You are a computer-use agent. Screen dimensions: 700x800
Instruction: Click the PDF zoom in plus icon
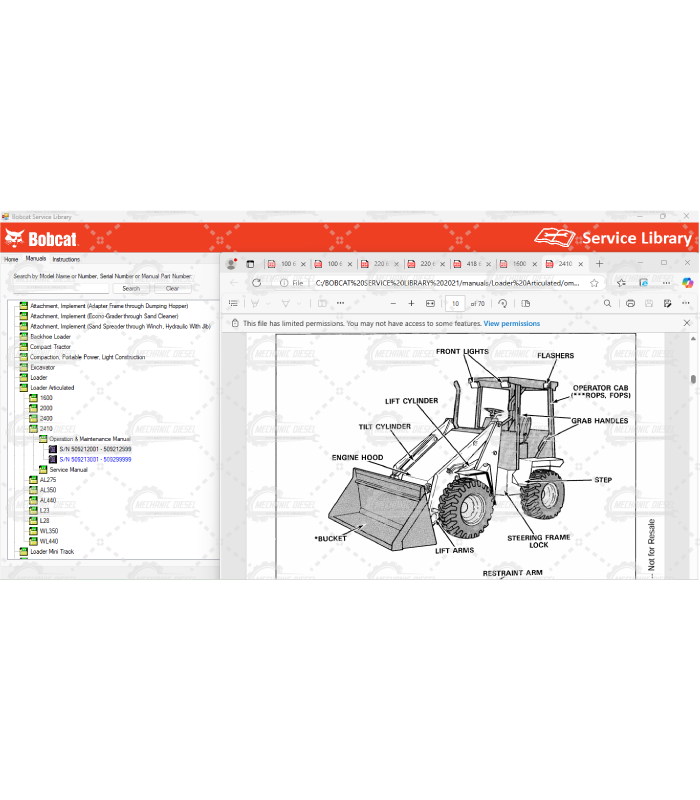click(x=411, y=303)
